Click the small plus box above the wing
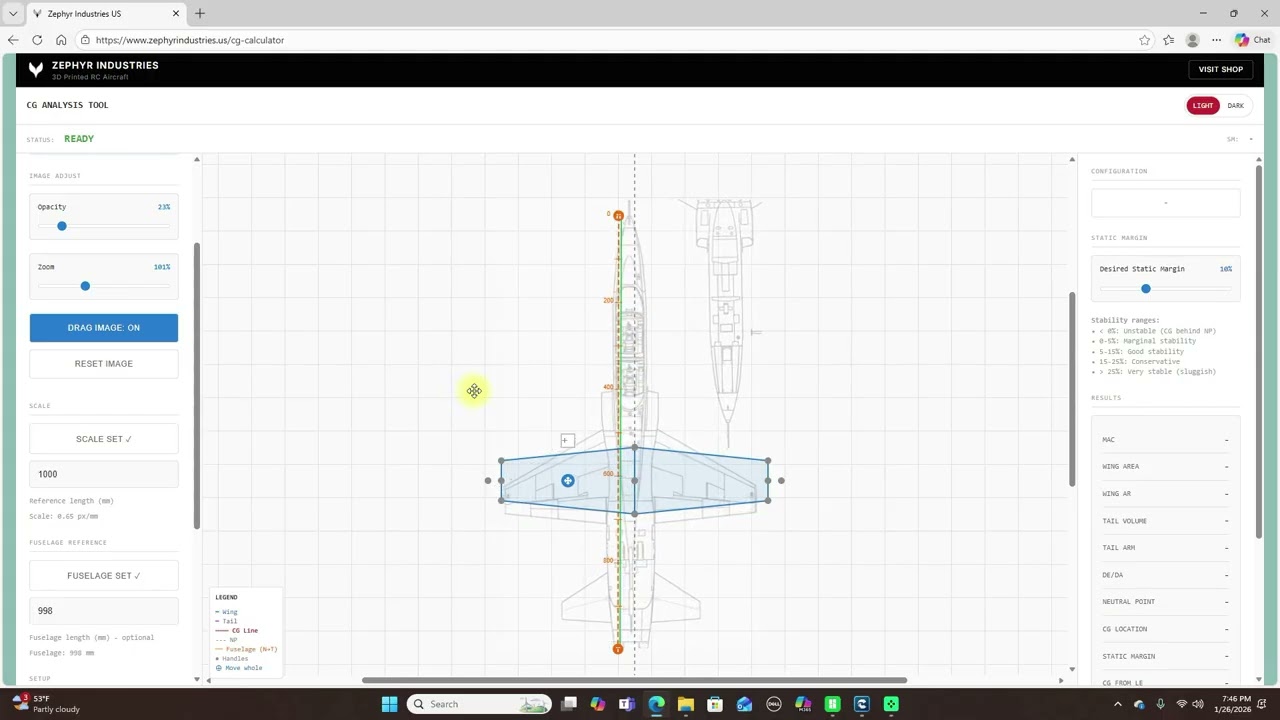The image size is (1280, 720). click(567, 440)
